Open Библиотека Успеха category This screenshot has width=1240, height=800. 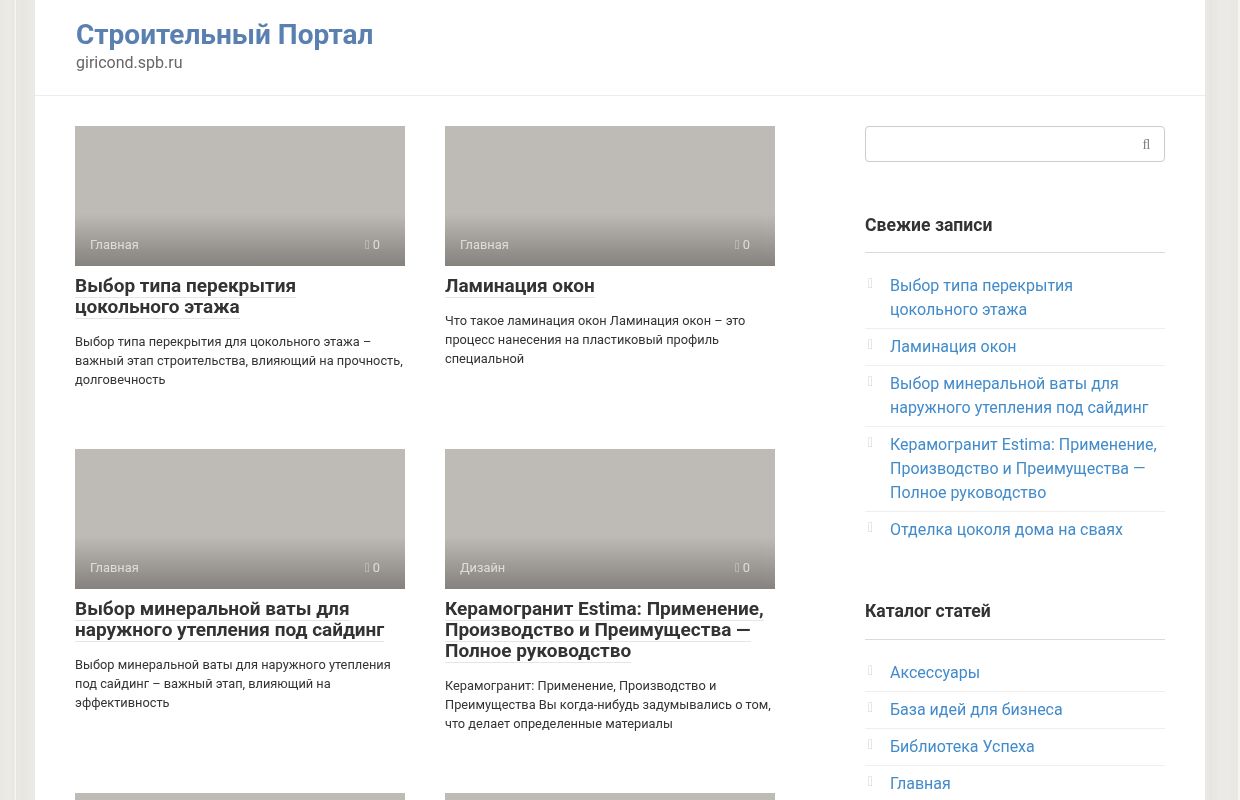click(962, 747)
